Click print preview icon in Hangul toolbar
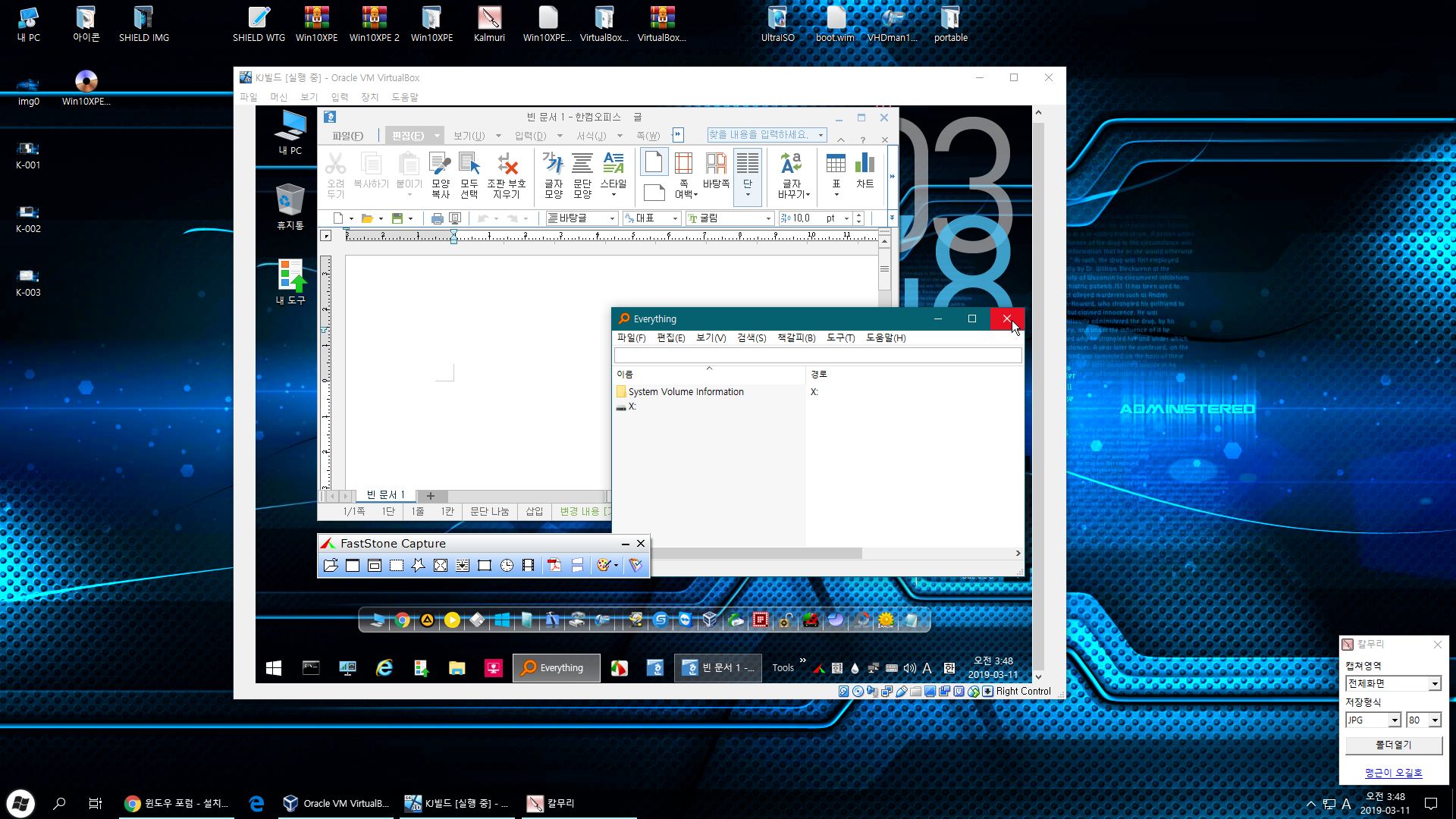The width and height of the screenshot is (1456, 819). 455,218
